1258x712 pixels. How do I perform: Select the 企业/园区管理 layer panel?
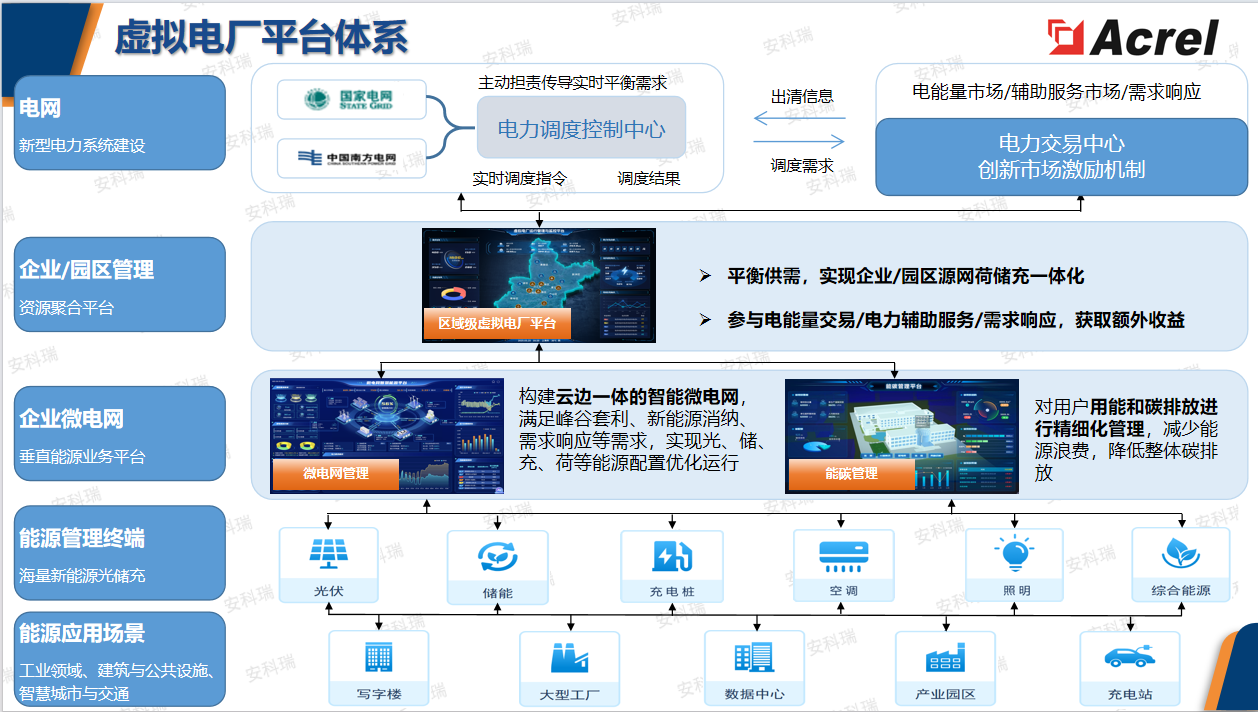click(121, 285)
